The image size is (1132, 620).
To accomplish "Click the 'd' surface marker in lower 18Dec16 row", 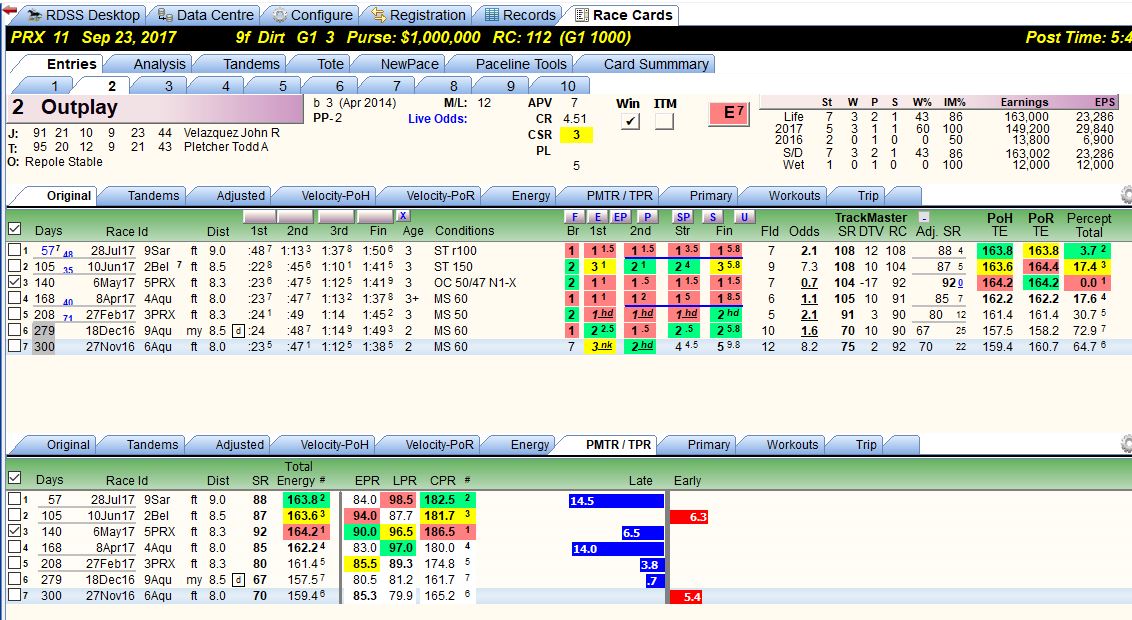I will click(x=238, y=580).
